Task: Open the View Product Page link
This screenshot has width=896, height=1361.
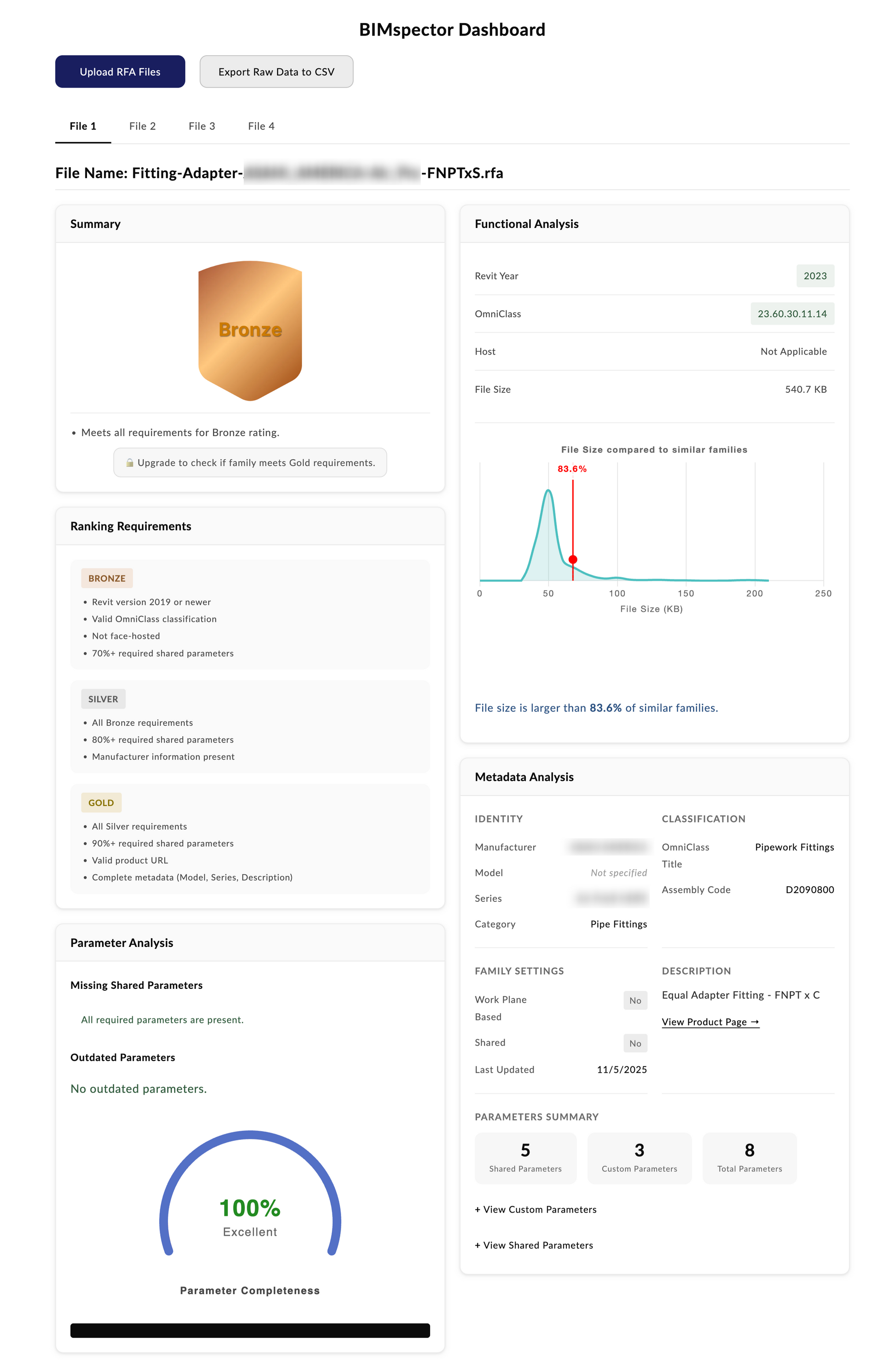Action: coord(710,1022)
